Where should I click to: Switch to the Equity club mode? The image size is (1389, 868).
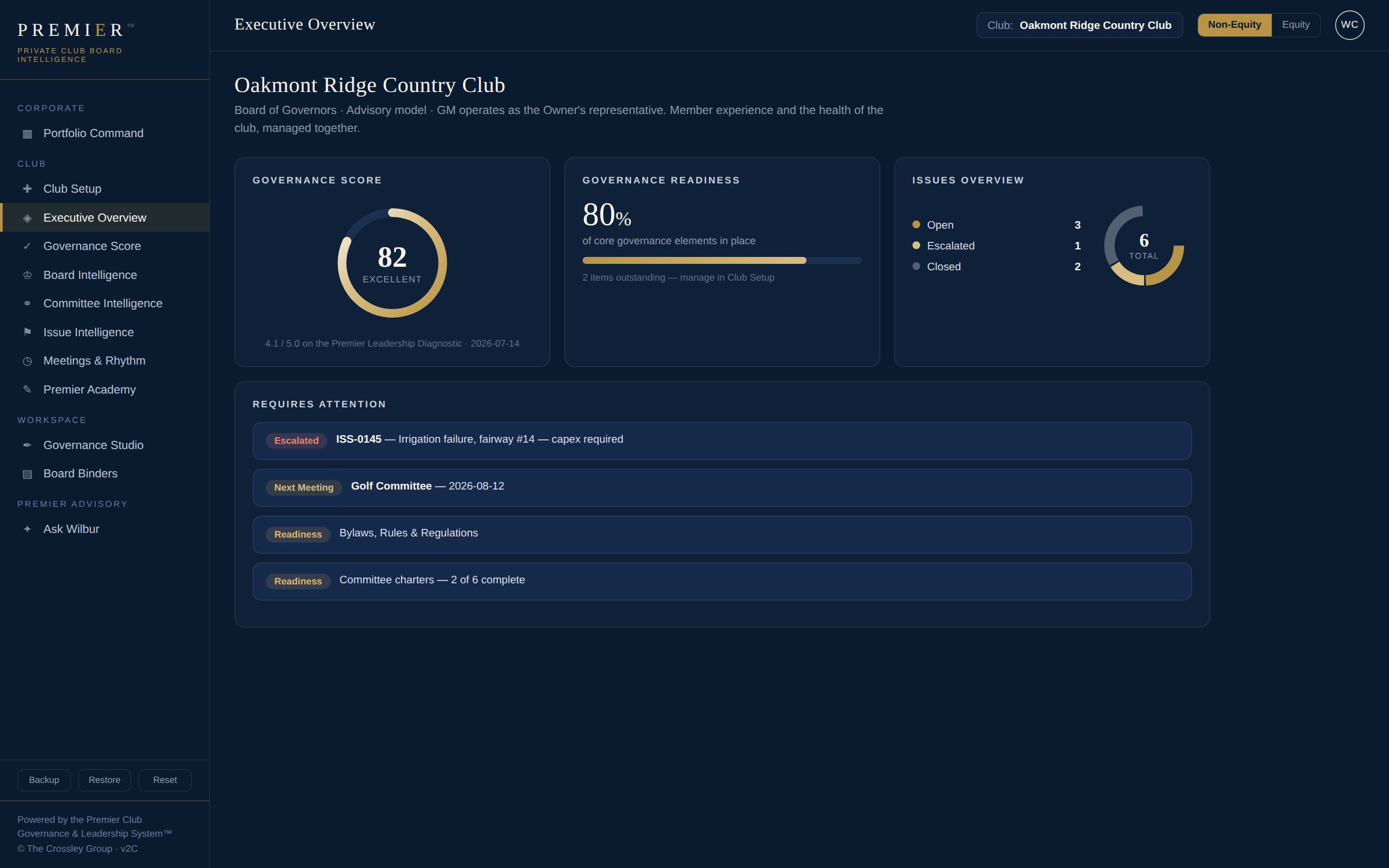click(x=1295, y=25)
